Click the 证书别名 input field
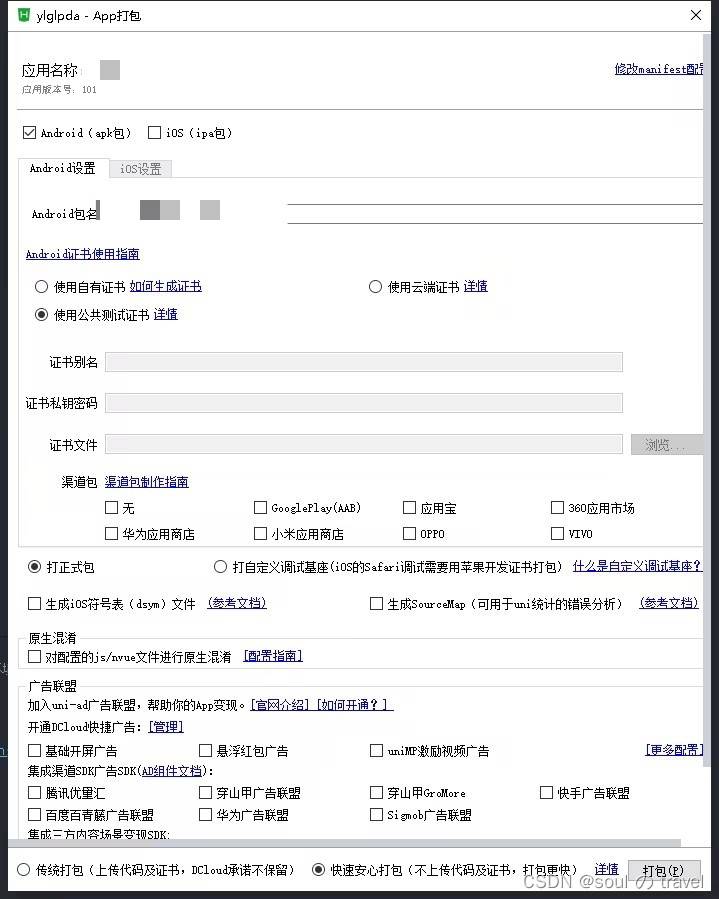The image size is (719, 899). pyautogui.click(x=364, y=362)
